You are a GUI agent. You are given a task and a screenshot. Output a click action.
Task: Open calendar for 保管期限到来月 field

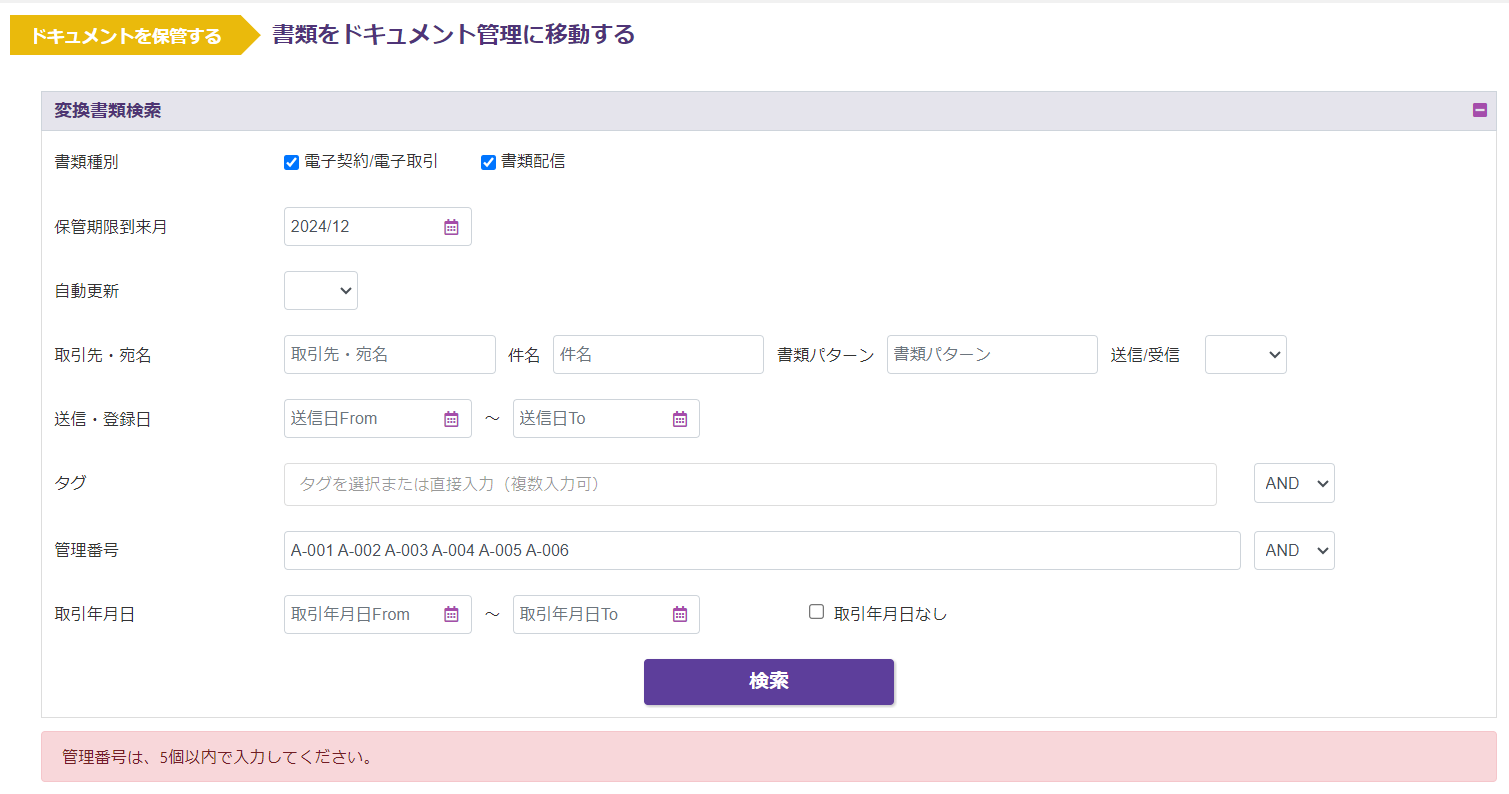tap(451, 227)
